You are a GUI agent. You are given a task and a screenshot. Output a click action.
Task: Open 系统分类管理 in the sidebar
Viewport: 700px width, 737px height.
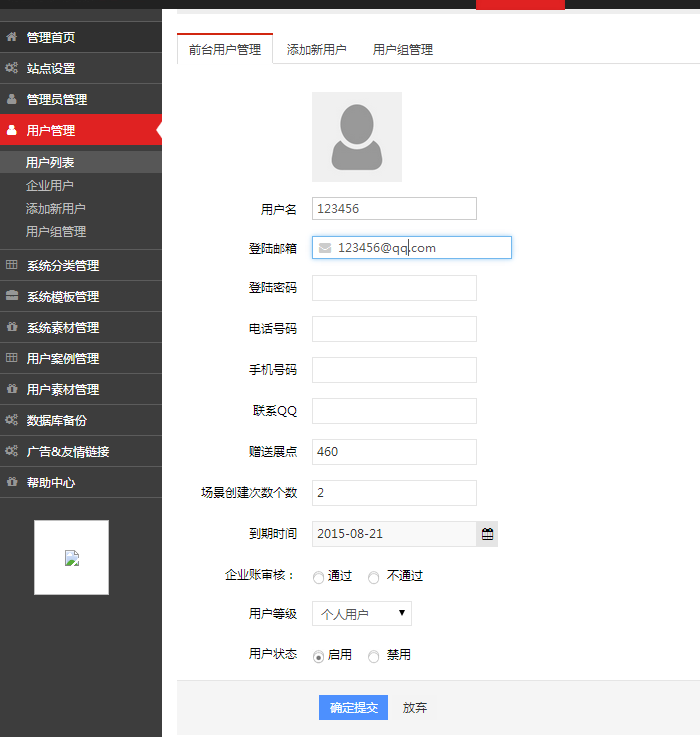81,265
